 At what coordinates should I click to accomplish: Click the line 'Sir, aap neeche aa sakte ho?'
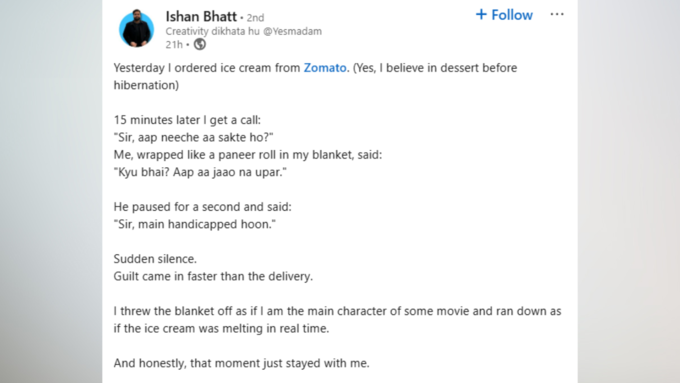[x=193, y=137]
